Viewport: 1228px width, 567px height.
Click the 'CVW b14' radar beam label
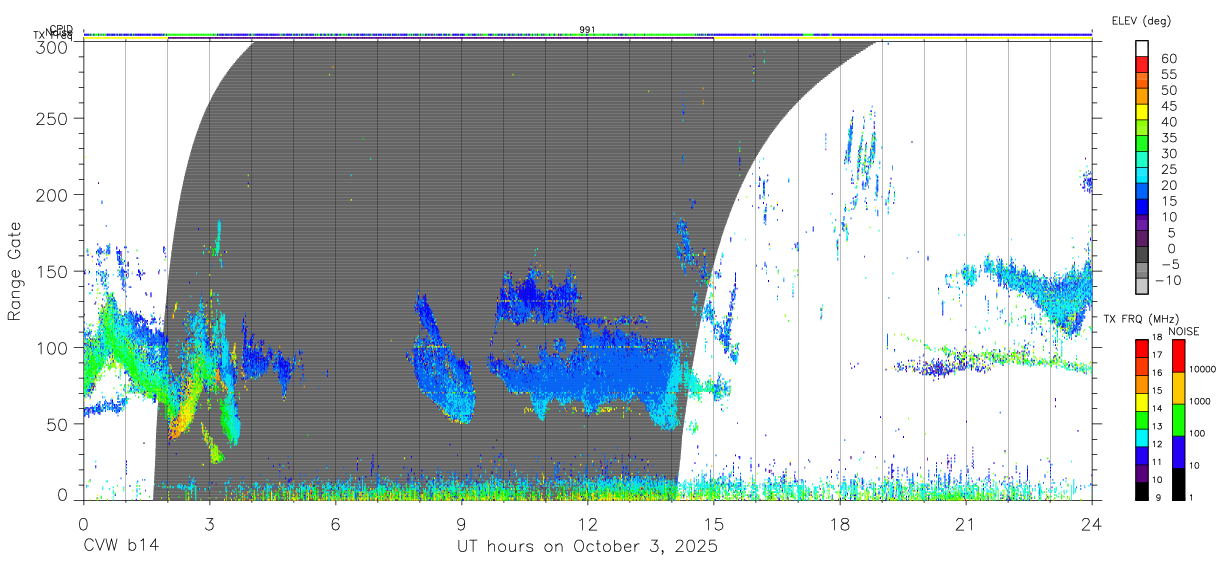(120, 546)
